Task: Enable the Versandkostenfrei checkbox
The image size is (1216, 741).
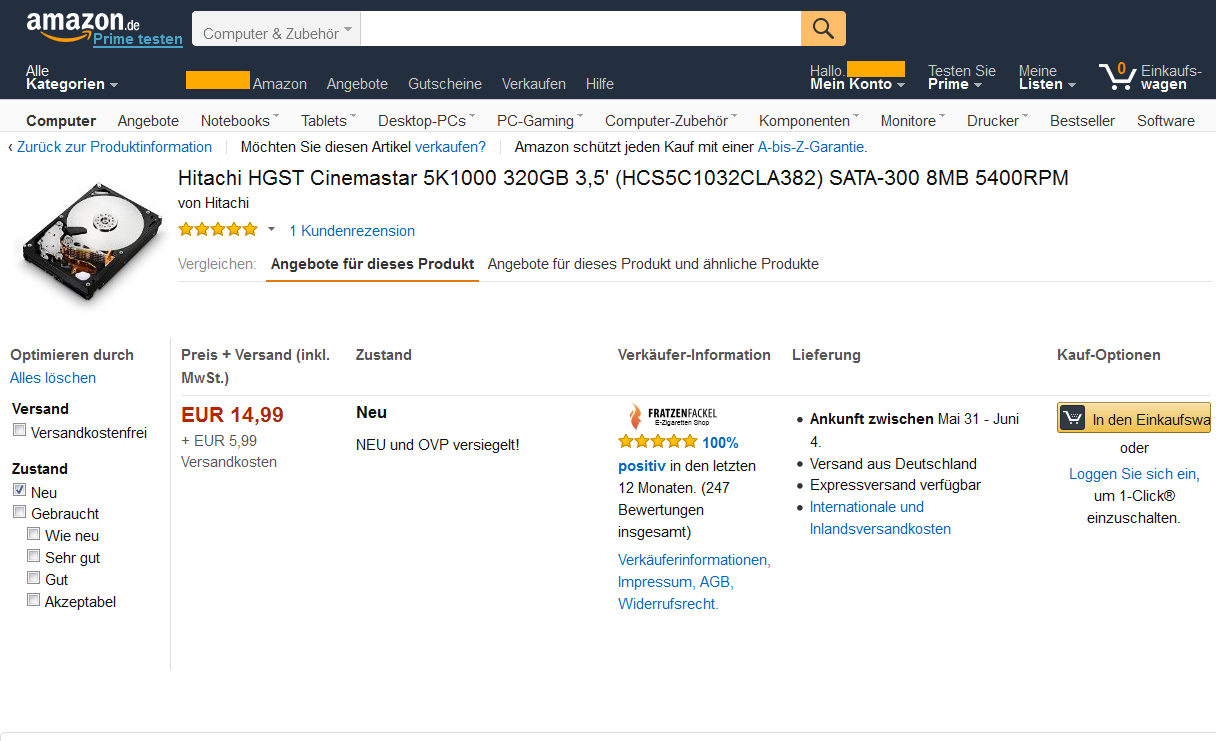Action: coord(20,431)
